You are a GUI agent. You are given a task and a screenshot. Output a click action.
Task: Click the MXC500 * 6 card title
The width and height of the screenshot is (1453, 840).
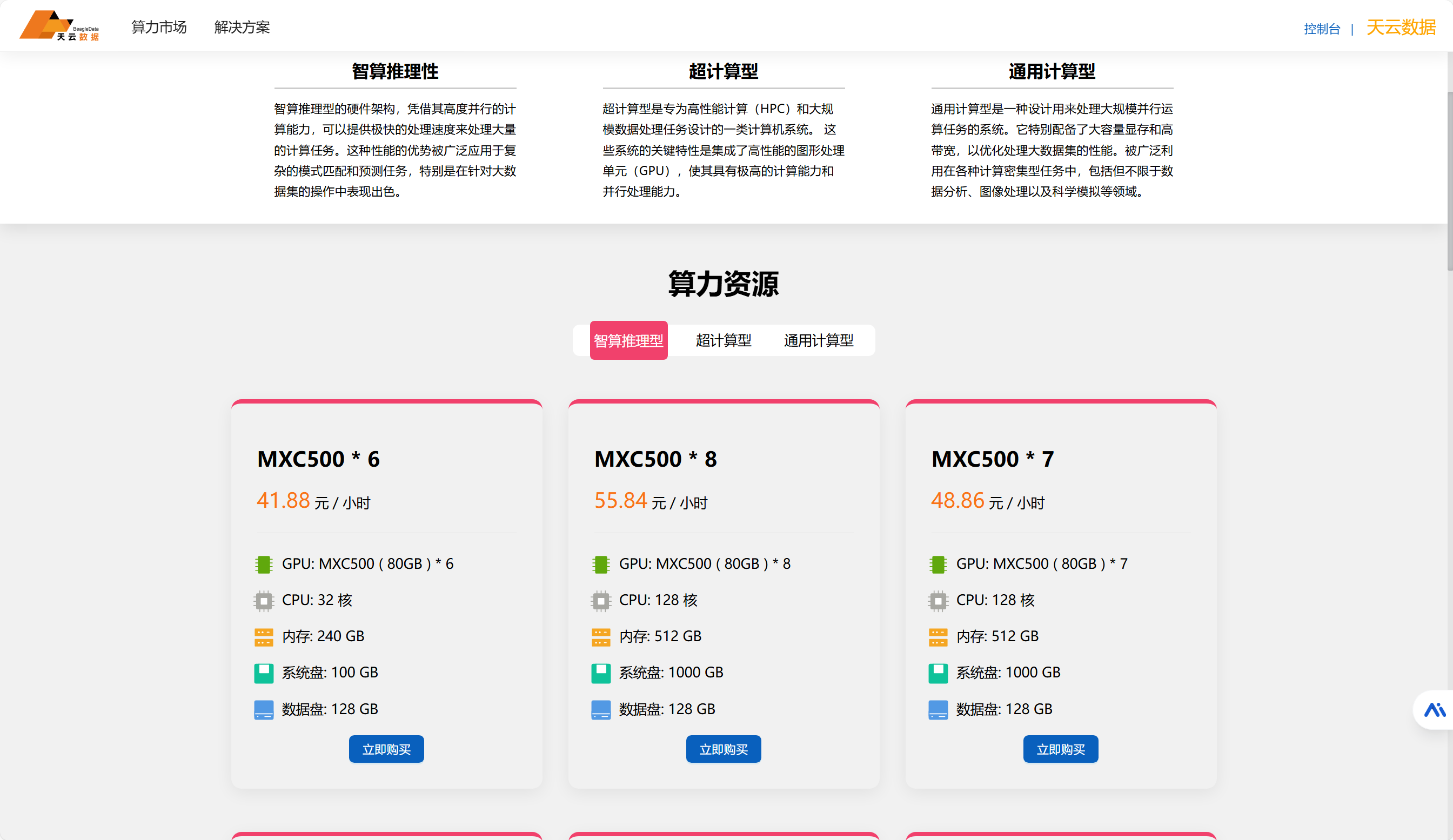[x=318, y=459]
